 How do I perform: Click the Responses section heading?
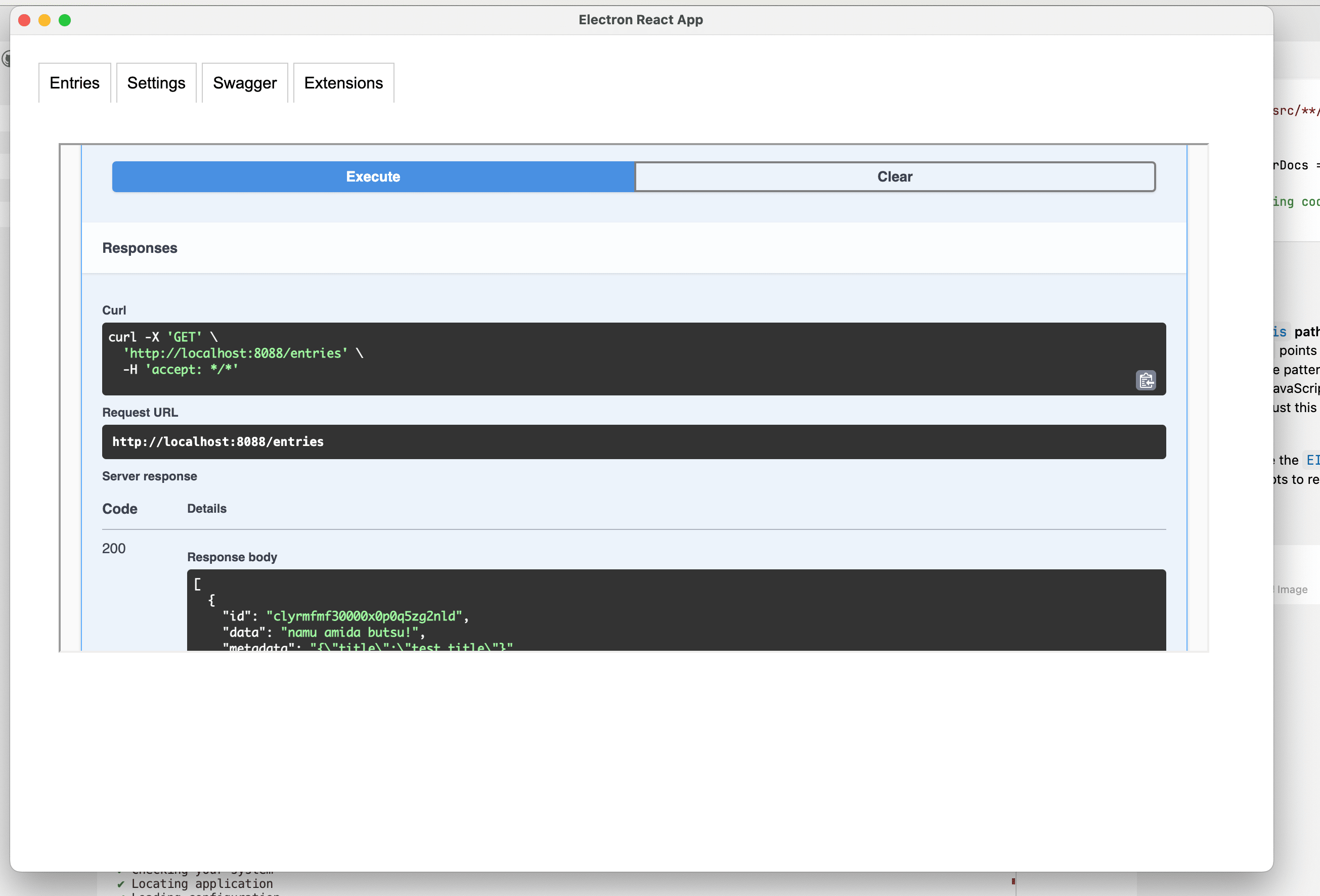(x=140, y=248)
